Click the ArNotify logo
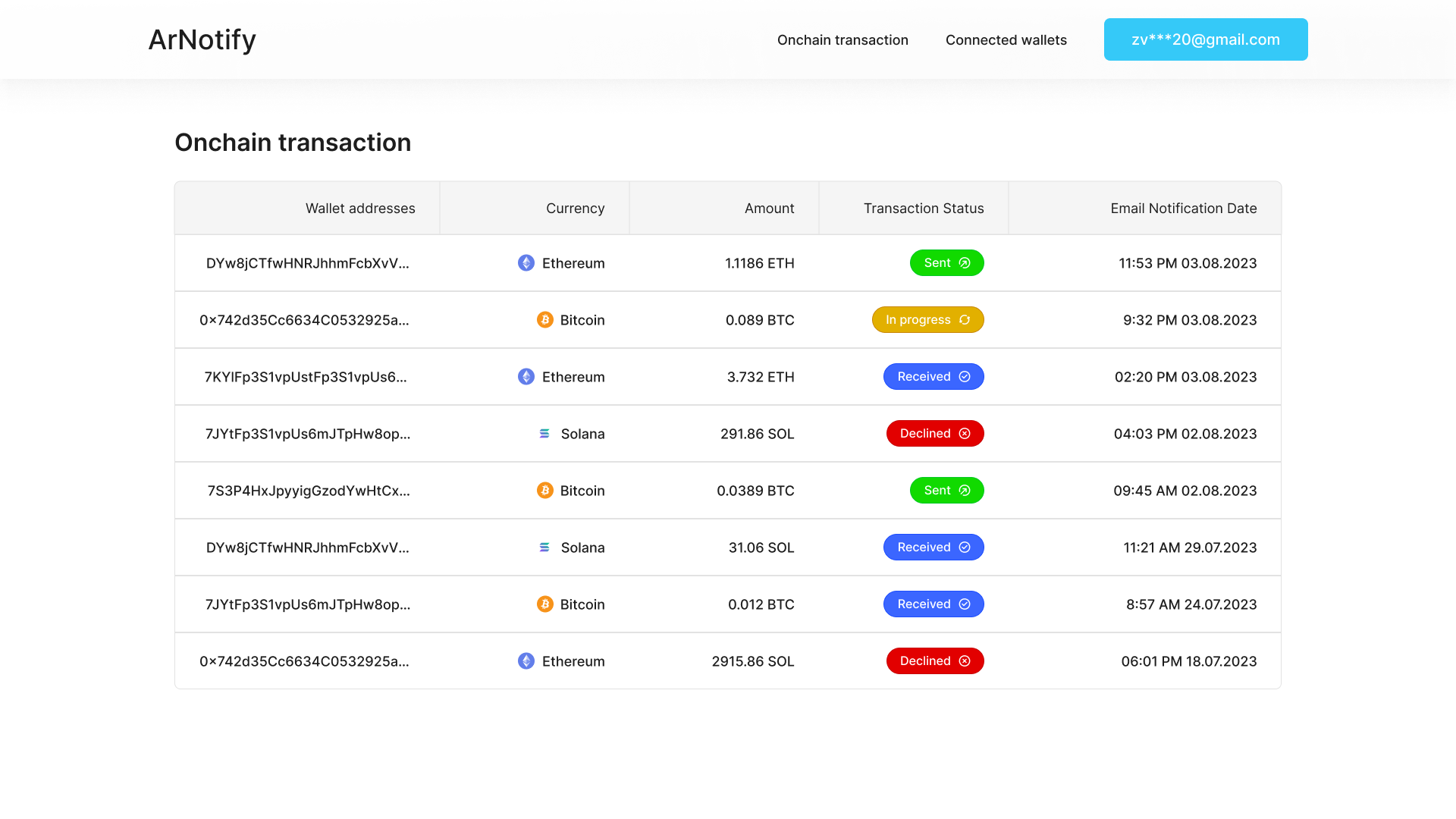 tap(202, 39)
